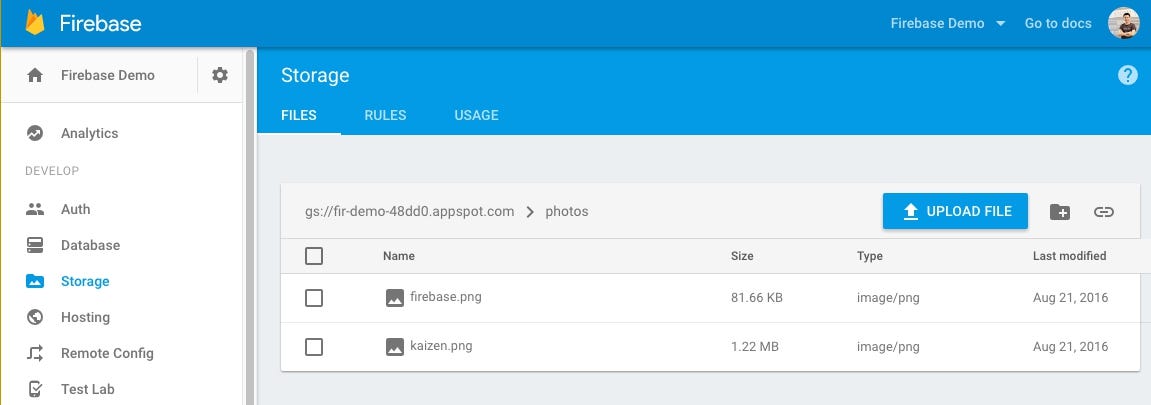Check the firebase.png row checkbox

pos(313,298)
